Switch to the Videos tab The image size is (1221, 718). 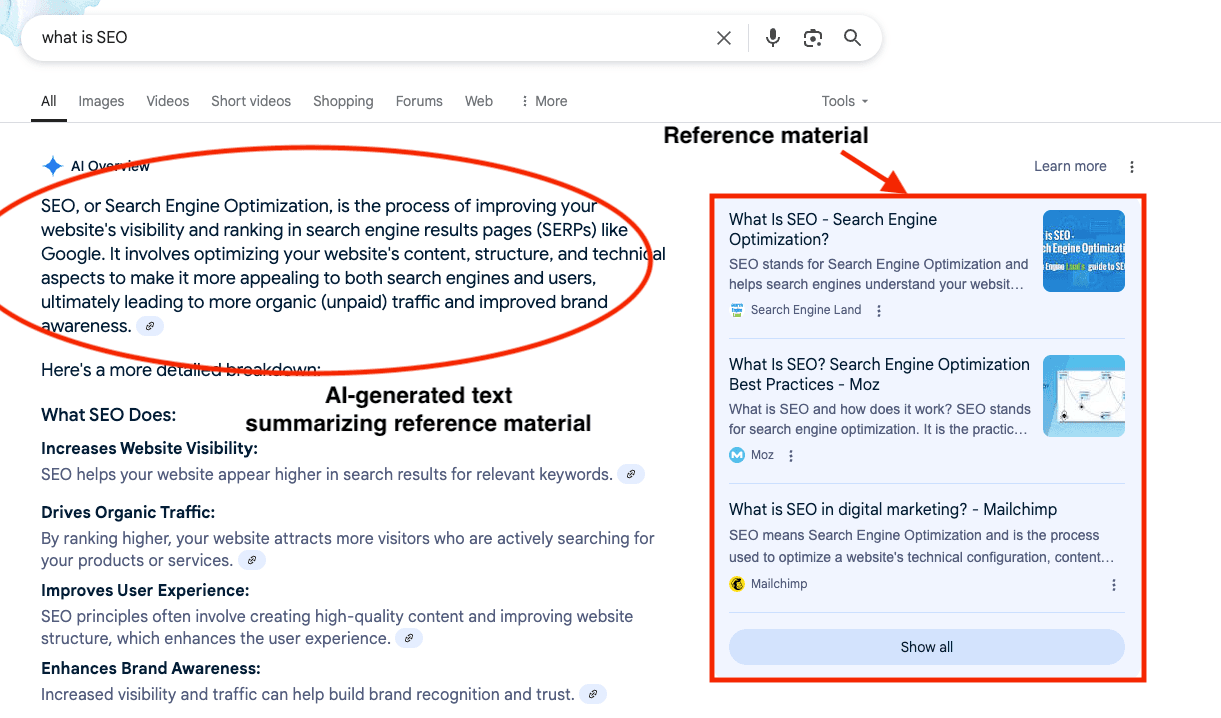pyautogui.click(x=167, y=101)
